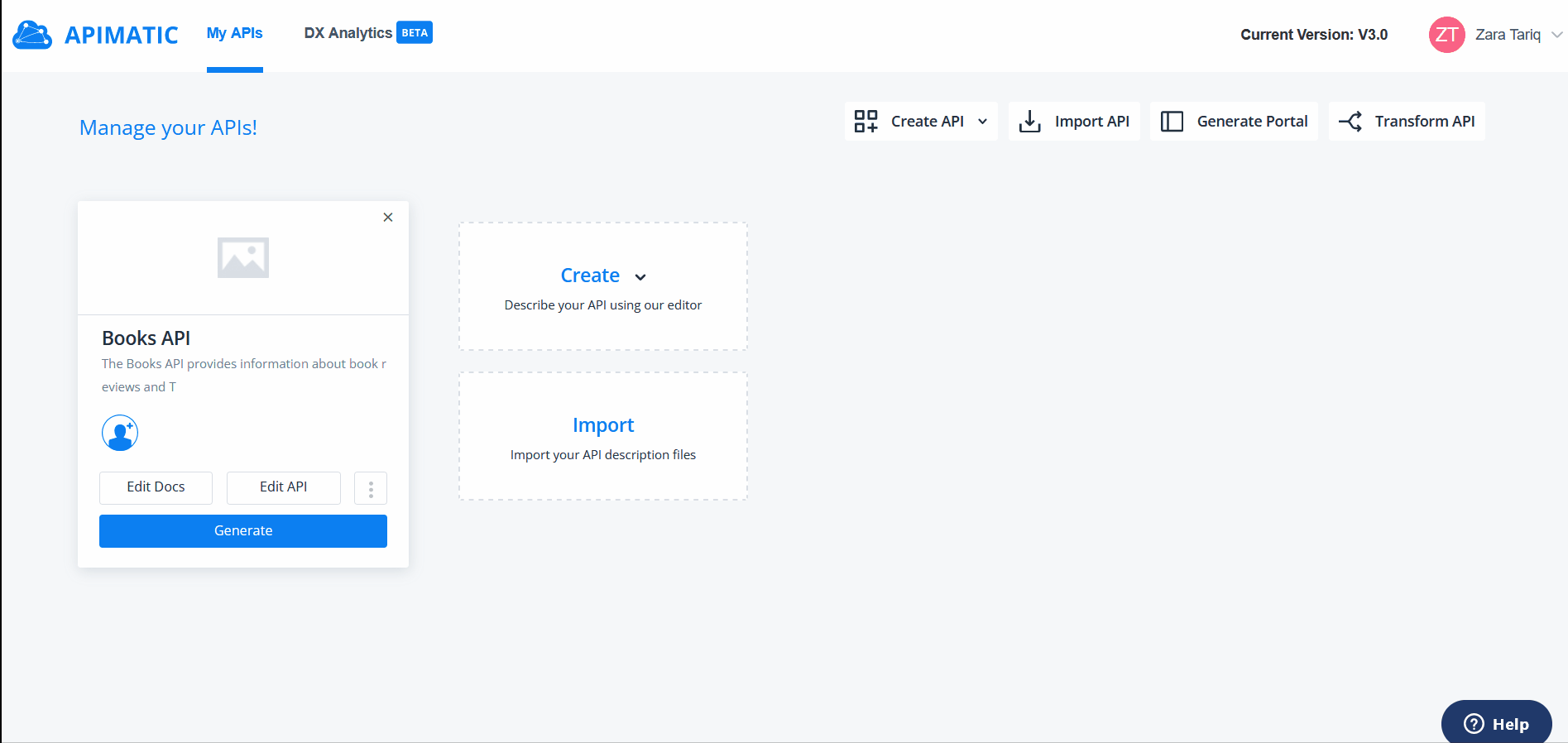Open the three-dot more options menu
1568x743 pixels.
click(371, 488)
